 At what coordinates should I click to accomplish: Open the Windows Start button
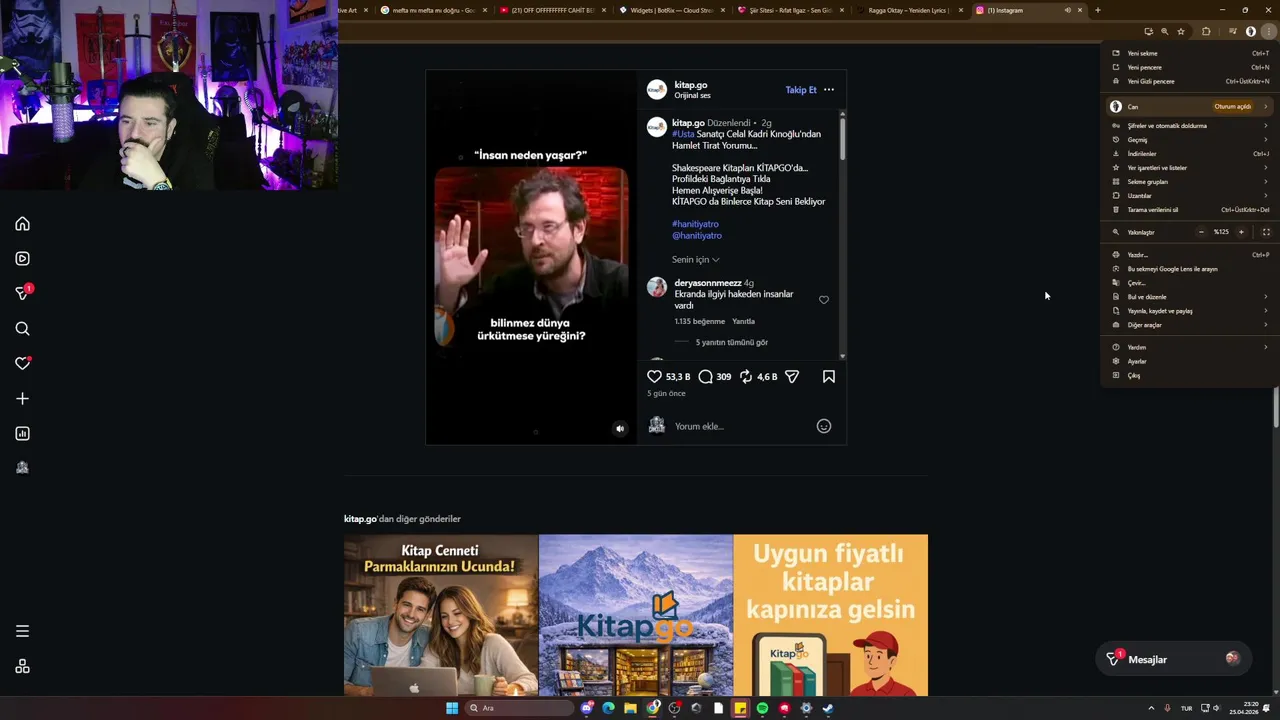(x=452, y=708)
